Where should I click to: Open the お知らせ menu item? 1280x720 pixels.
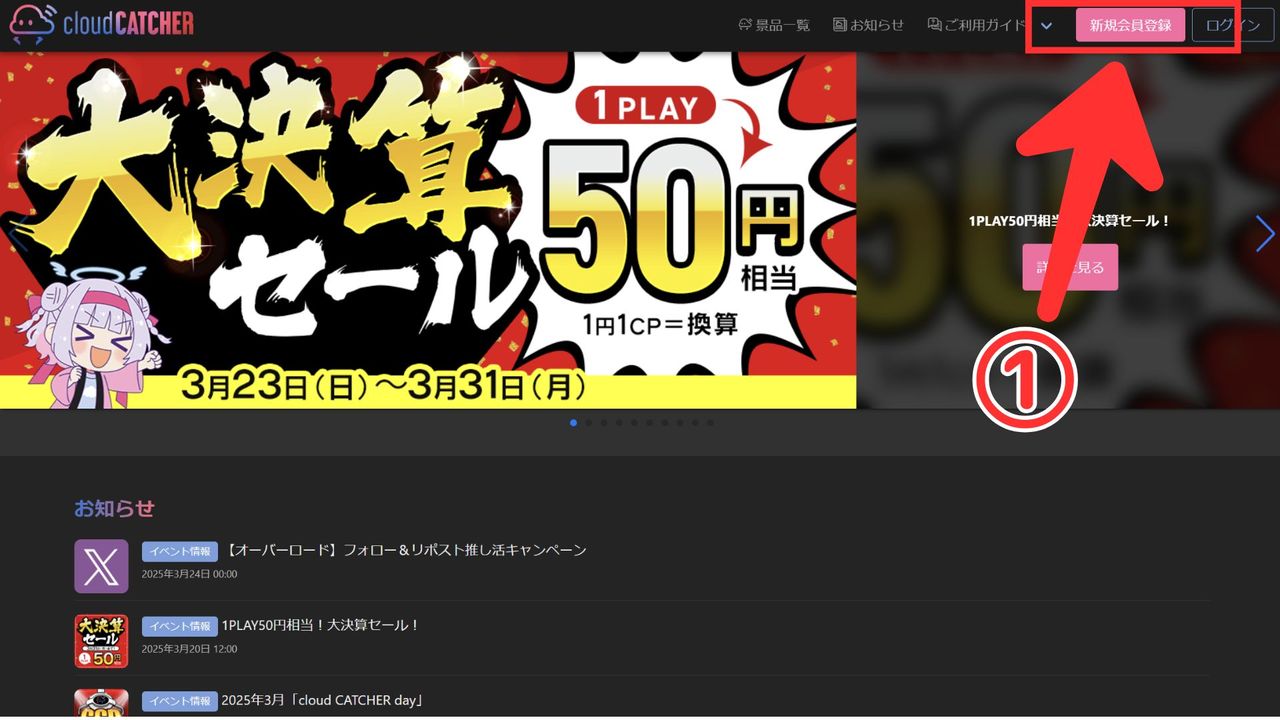point(868,25)
